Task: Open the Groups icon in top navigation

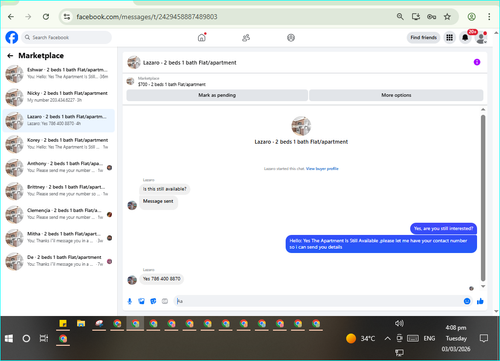Action: click(291, 38)
